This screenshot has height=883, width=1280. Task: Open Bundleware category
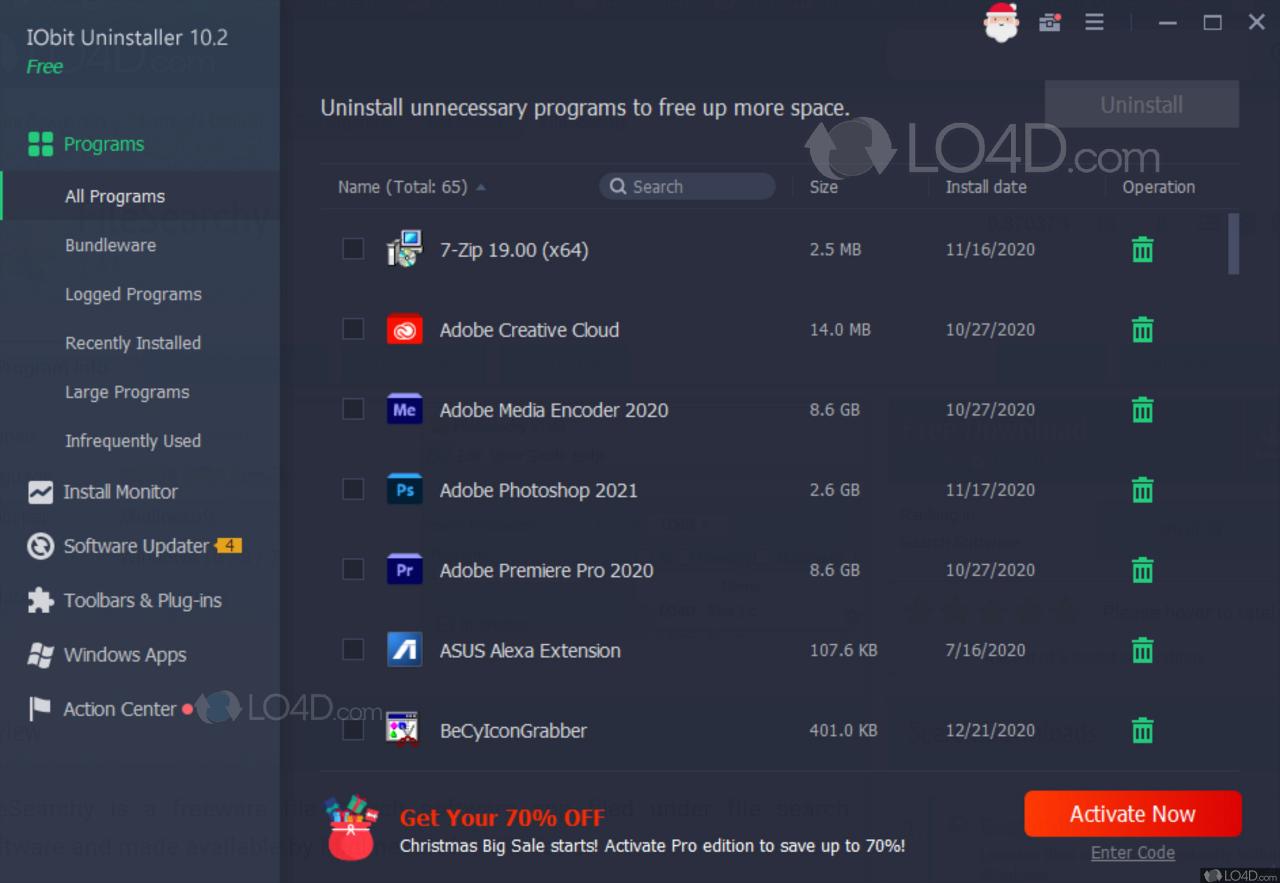(x=110, y=245)
